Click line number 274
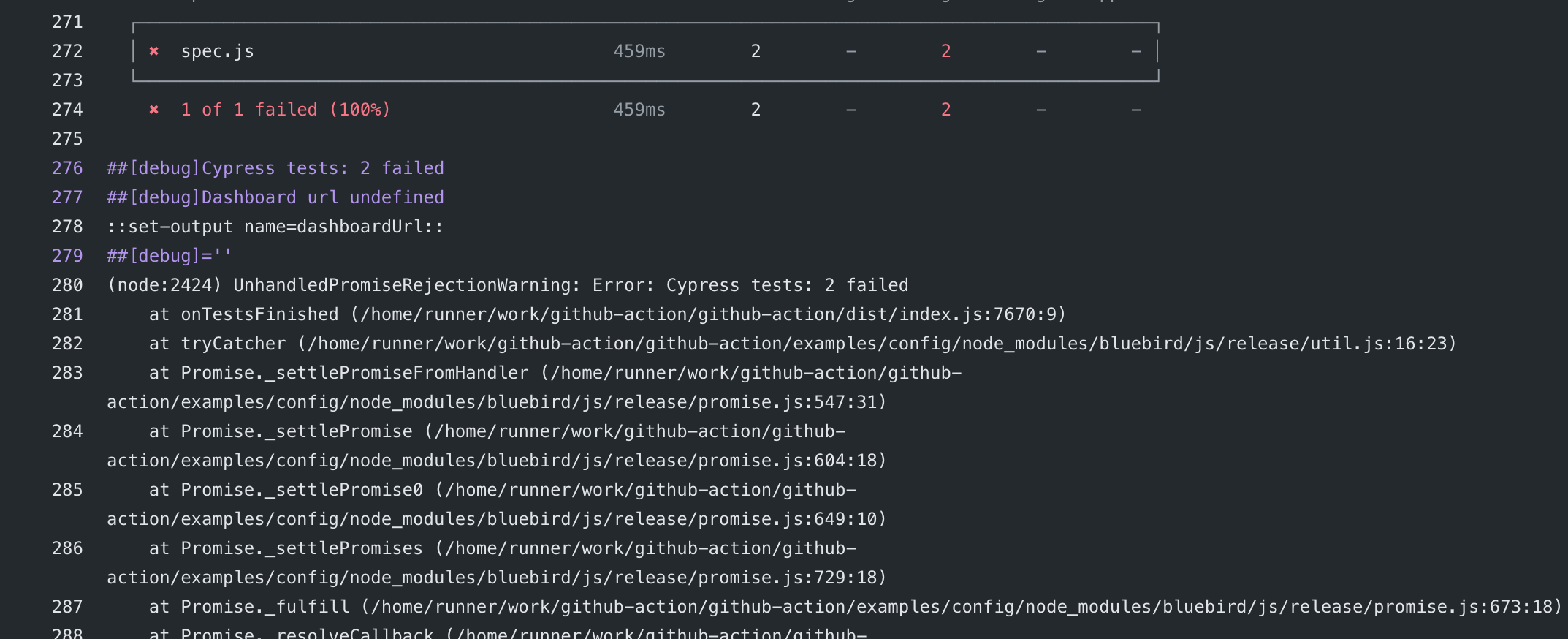The height and width of the screenshot is (639, 1568). (x=67, y=110)
